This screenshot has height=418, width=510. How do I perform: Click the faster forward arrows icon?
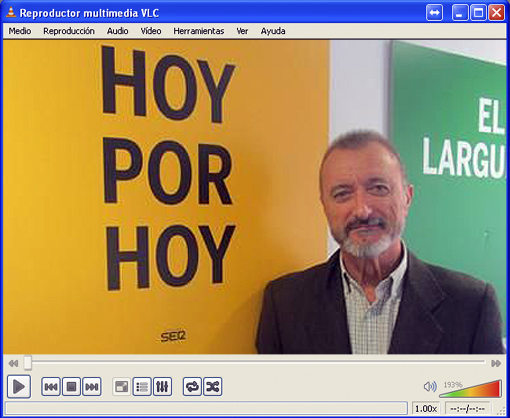pos(496,363)
